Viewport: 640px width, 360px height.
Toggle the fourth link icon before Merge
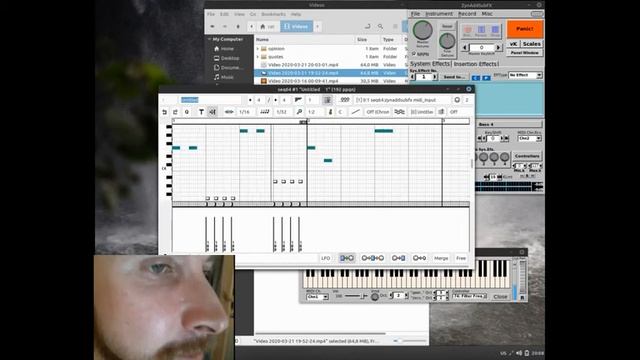[x=419, y=258]
